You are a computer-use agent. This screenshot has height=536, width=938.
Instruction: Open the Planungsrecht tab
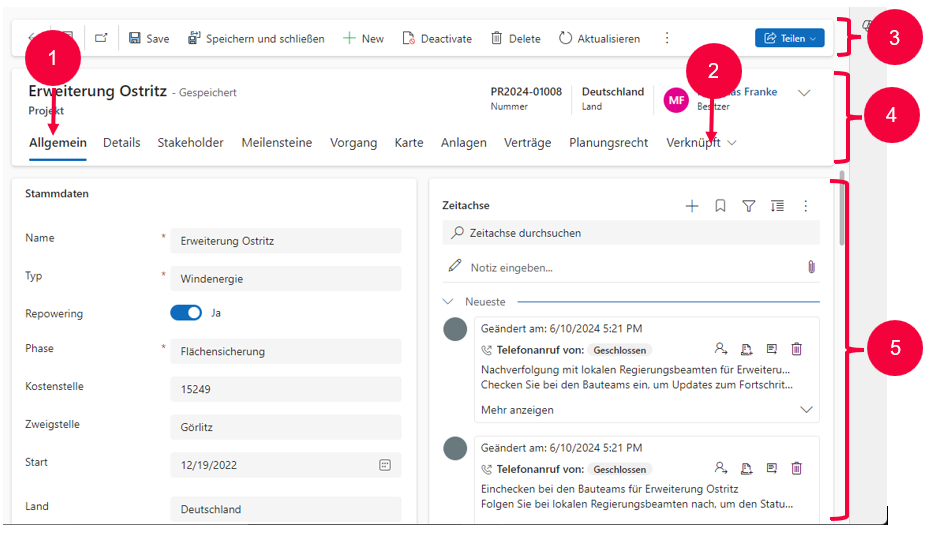(x=608, y=143)
